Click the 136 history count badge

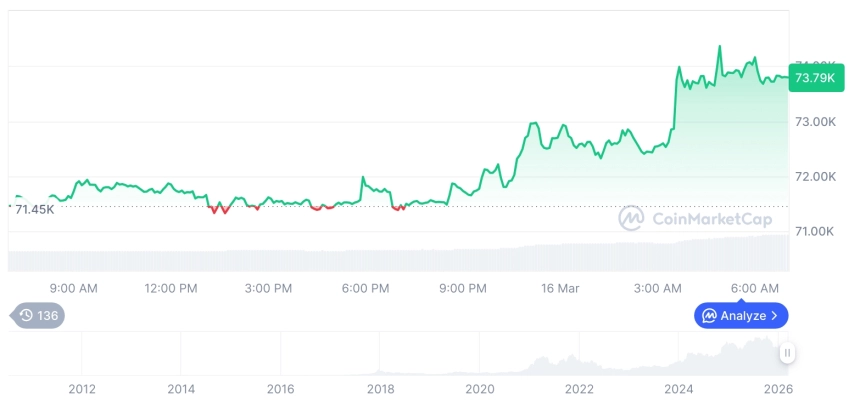tap(46, 316)
